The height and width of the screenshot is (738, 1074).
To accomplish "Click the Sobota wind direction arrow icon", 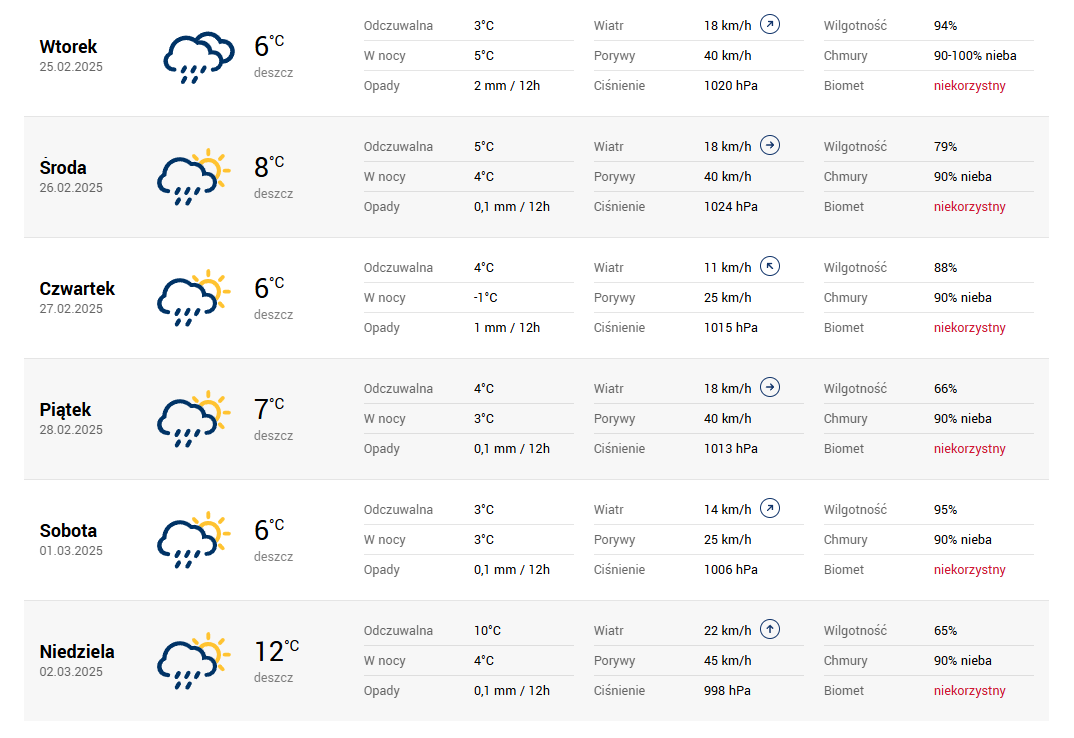I will click(x=769, y=508).
